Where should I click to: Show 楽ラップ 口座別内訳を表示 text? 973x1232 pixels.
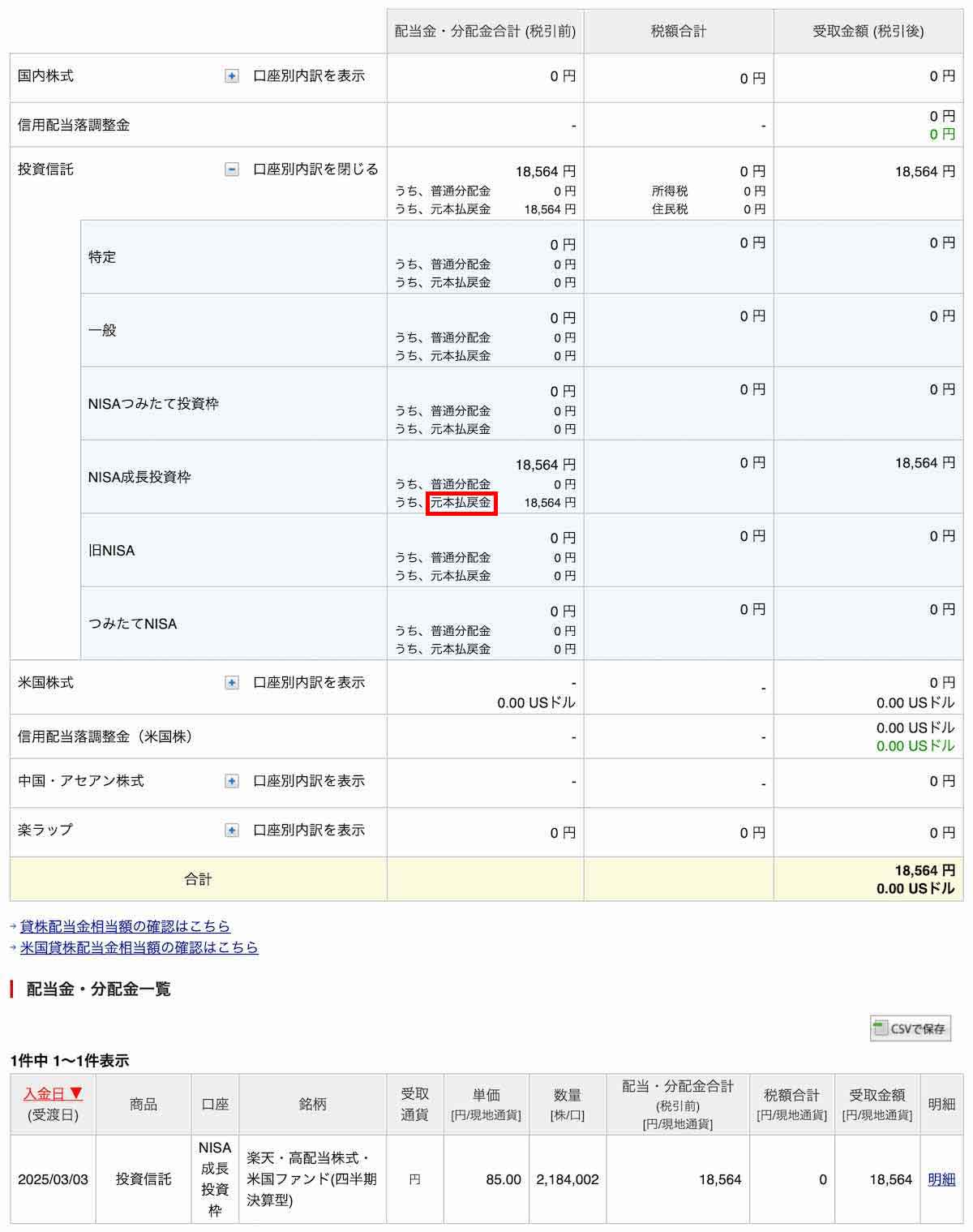pos(309,831)
